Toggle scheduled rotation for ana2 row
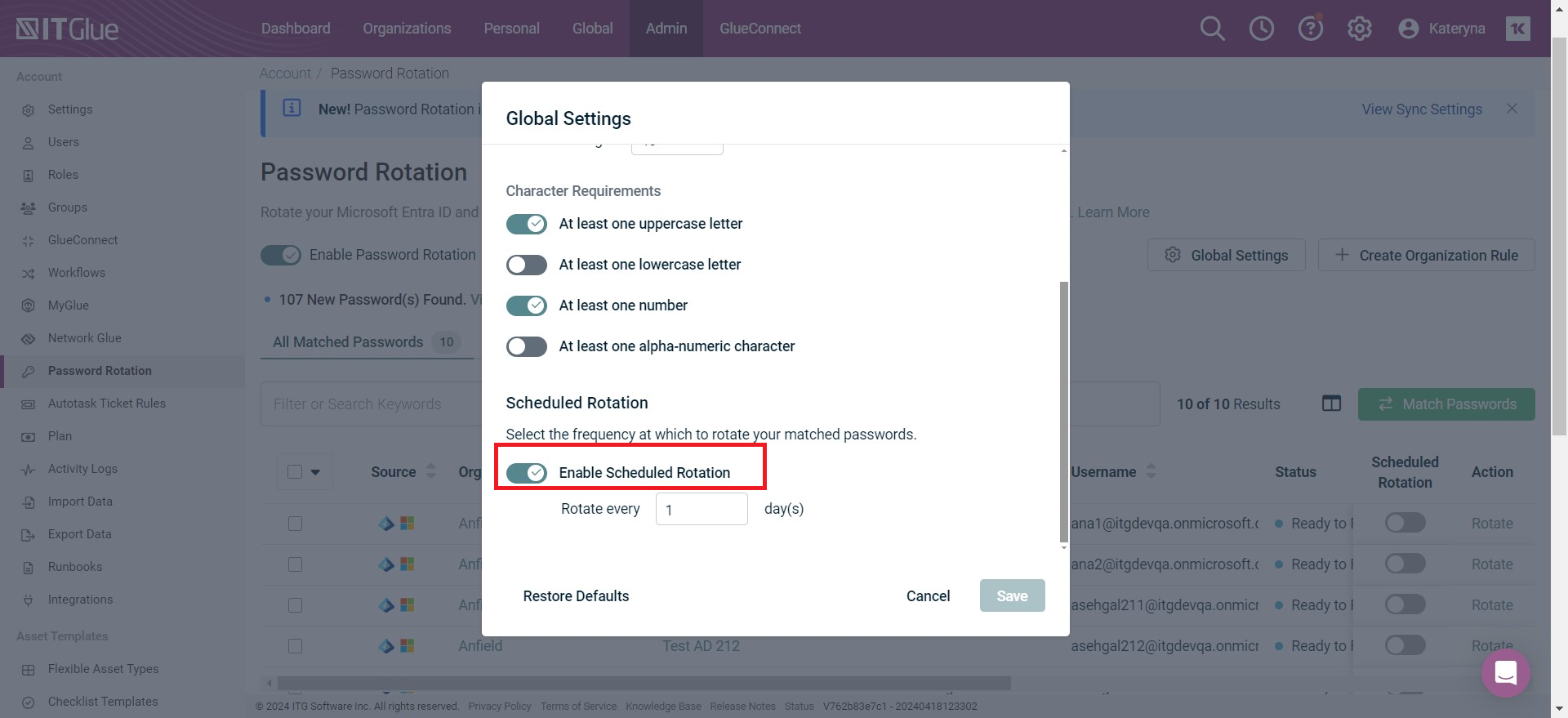Screen dimensions: 1568x718 tap(1405, 564)
